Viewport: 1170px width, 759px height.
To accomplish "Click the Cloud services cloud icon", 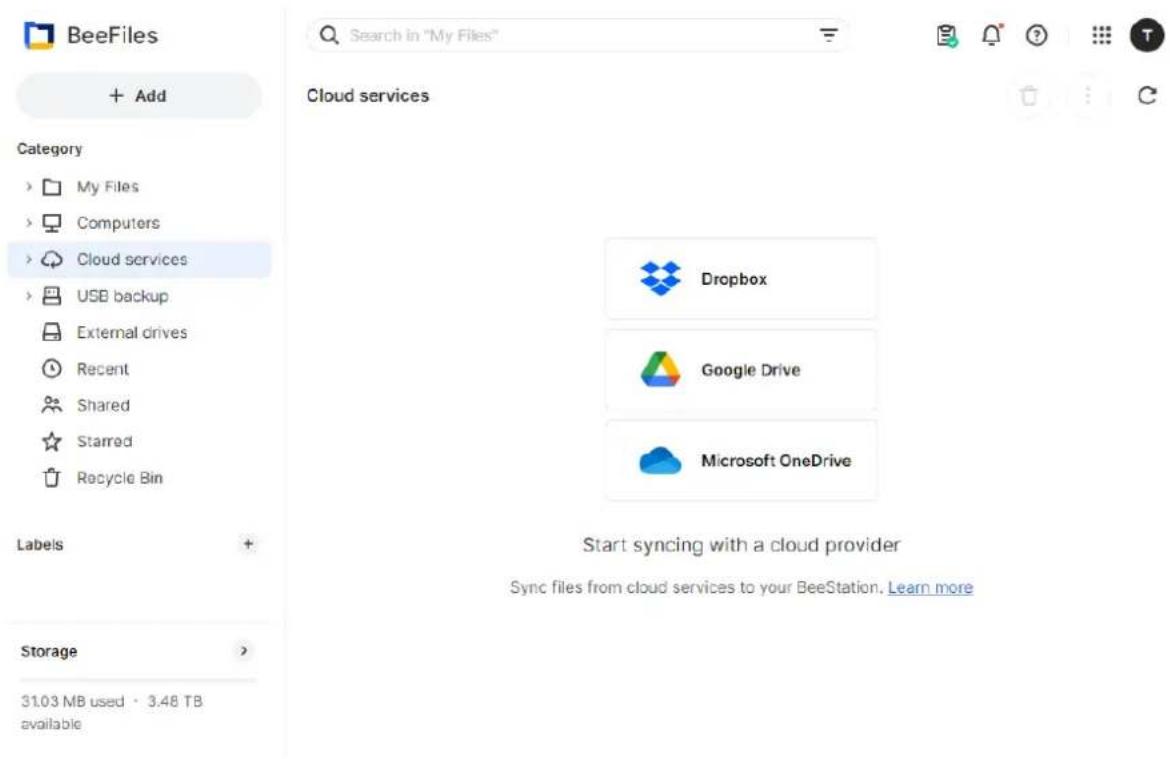I will [x=51, y=260].
